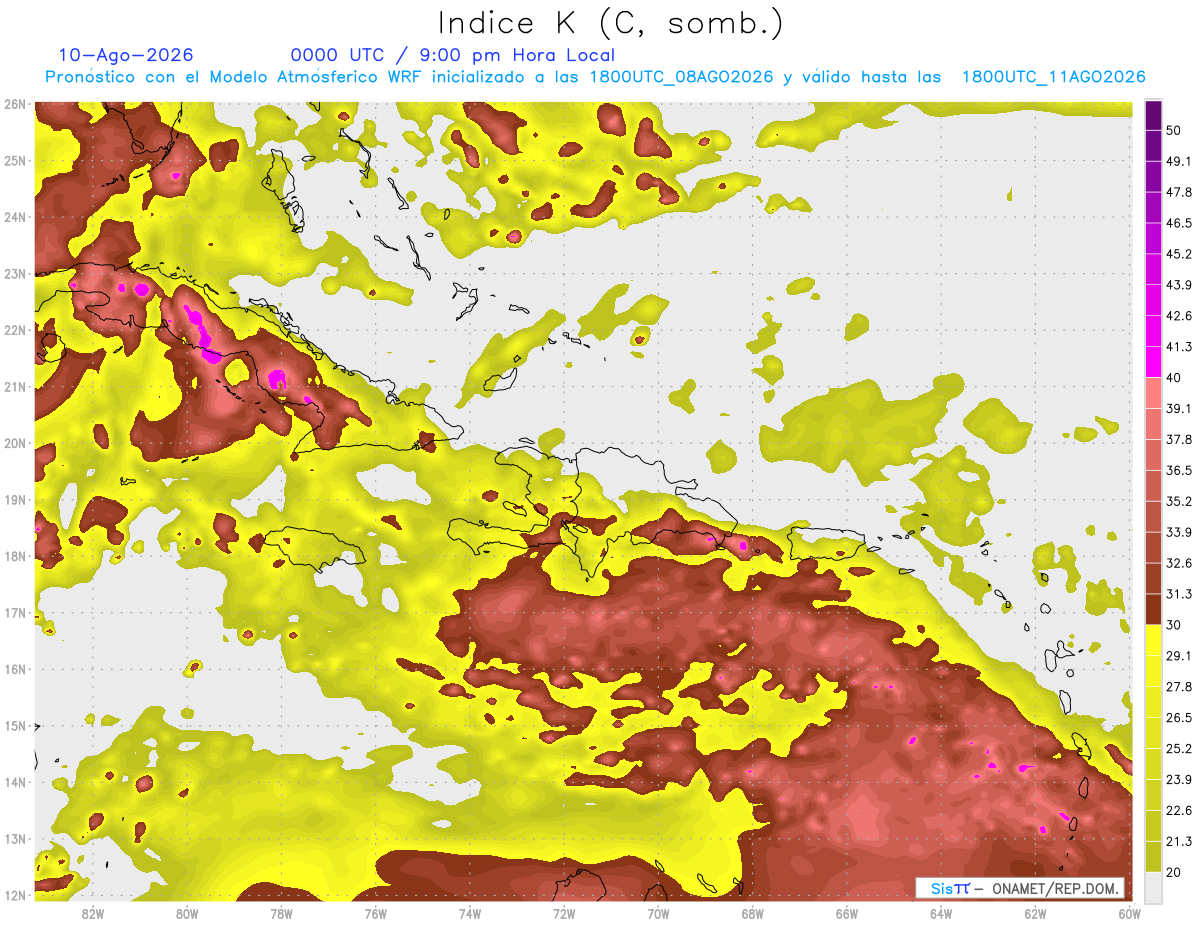Image resolution: width=1200 pixels, height=927 pixels.
Task: Click the "78W" longitude axis label
Action: pyautogui.click(x=281, y=914)
